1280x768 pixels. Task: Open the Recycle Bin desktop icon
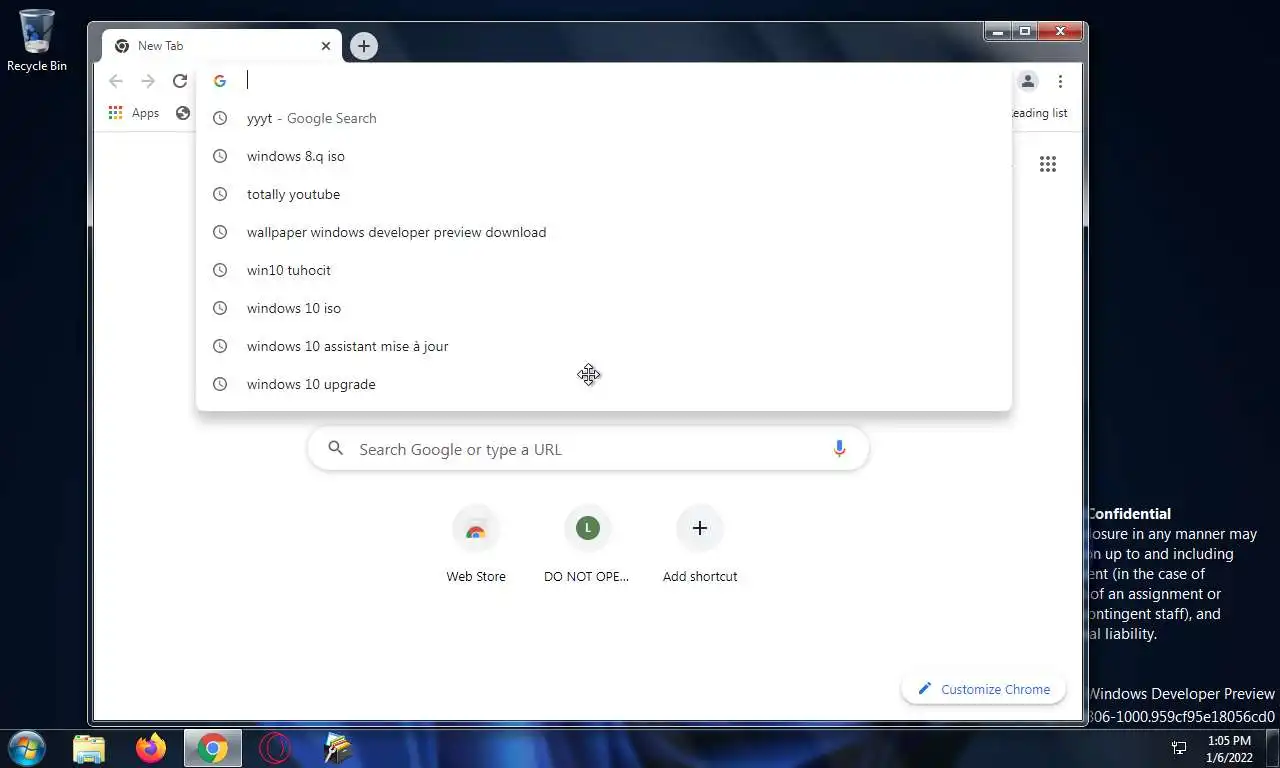coord(37,40)
